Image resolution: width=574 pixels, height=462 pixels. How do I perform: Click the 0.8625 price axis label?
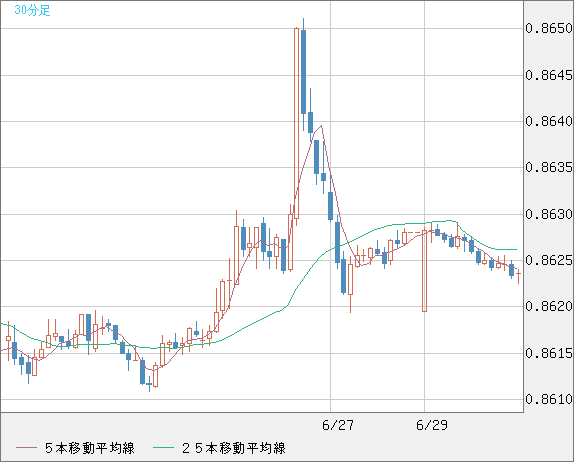tap(549, 260)
